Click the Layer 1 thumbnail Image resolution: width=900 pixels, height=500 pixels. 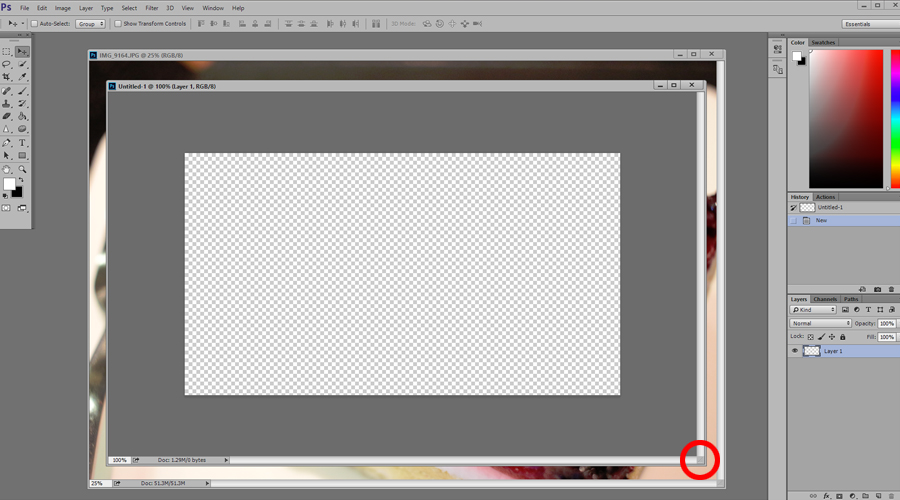click(811, 351)
